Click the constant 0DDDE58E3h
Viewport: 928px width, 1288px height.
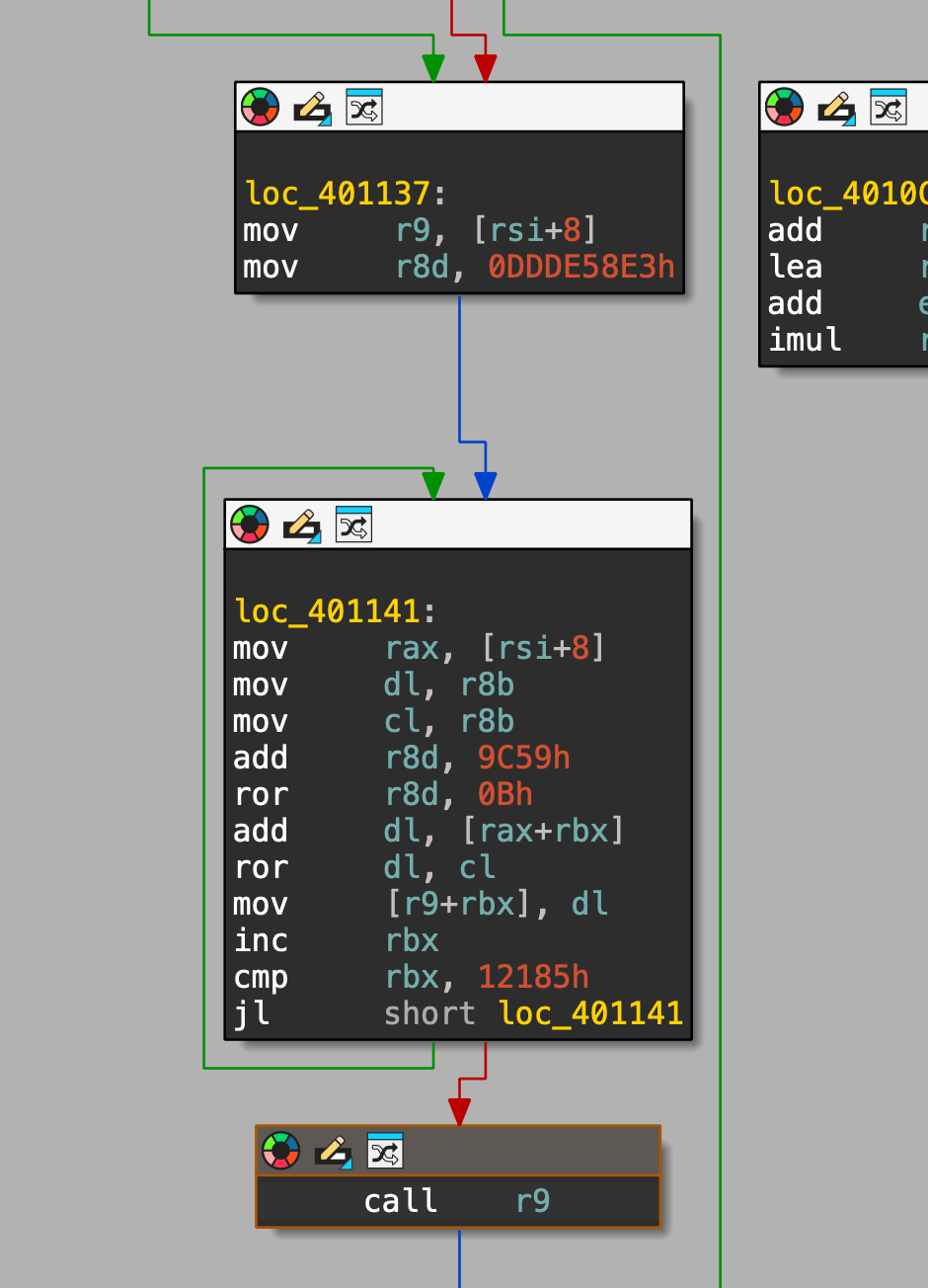click(x=581, y=268)
